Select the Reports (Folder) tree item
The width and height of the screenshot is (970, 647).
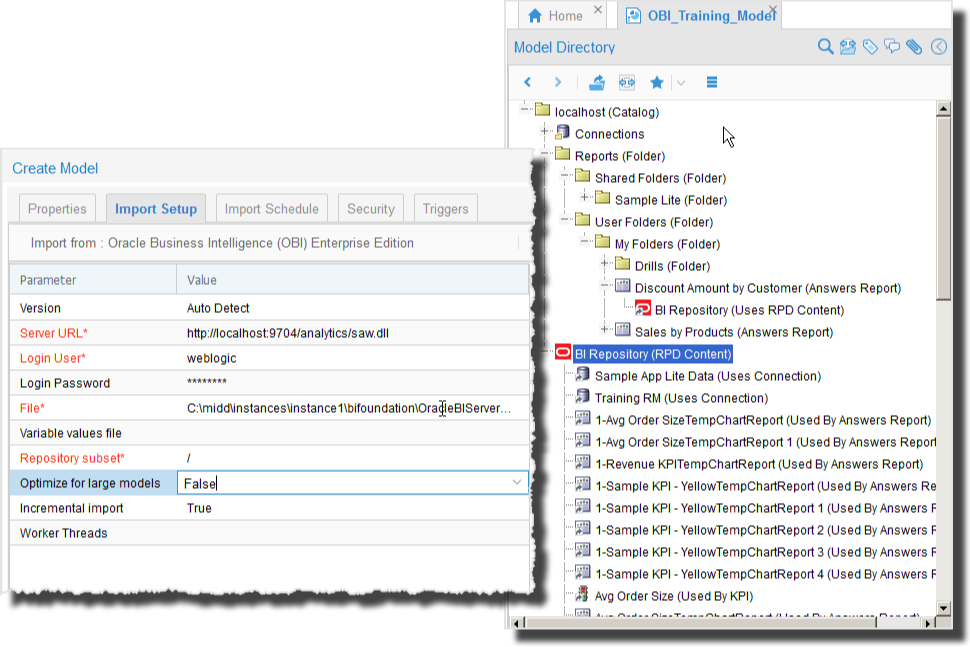tap(620, 156)
